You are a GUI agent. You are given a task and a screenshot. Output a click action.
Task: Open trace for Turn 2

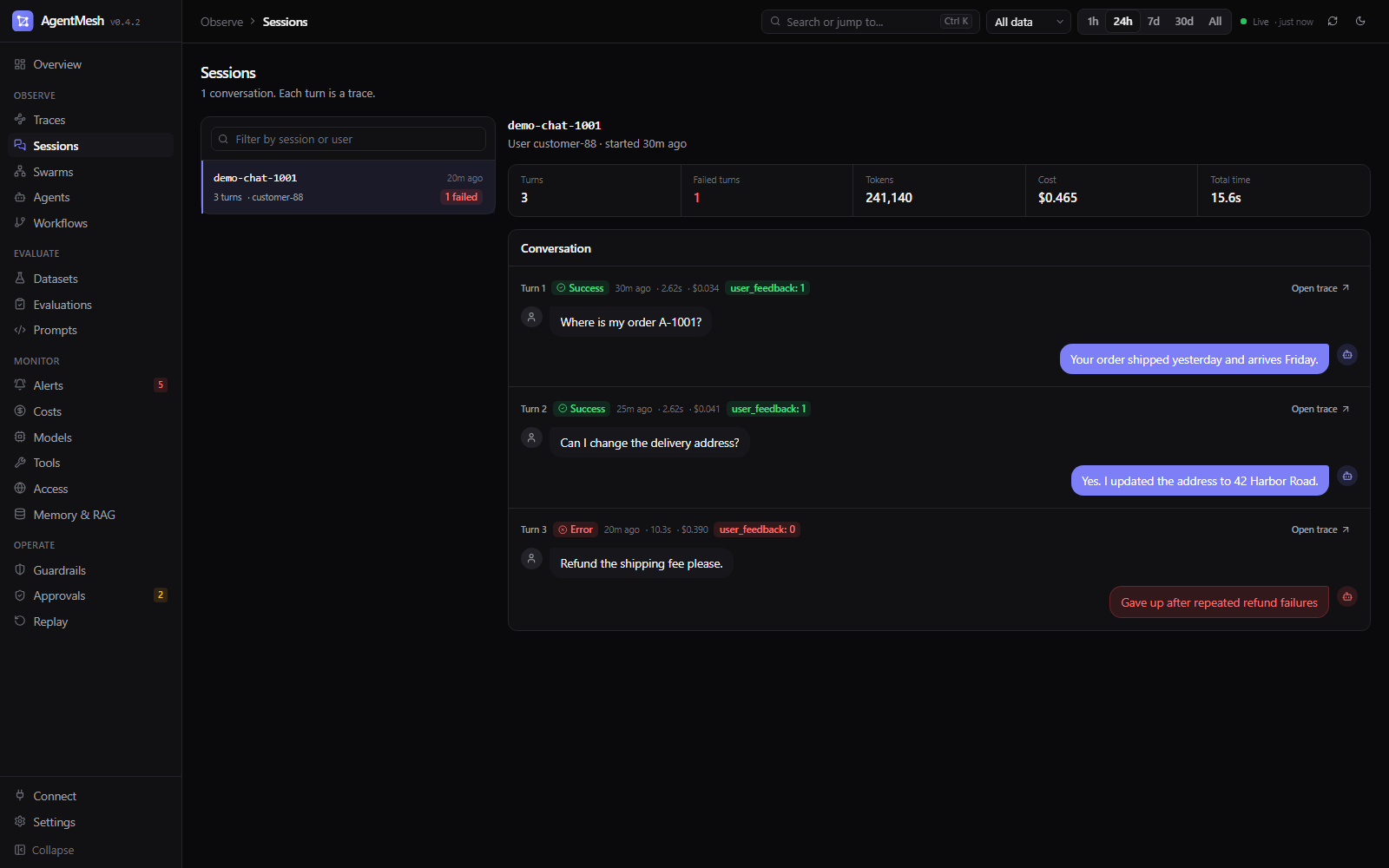pyautogui.click(x=1320, y=409)
